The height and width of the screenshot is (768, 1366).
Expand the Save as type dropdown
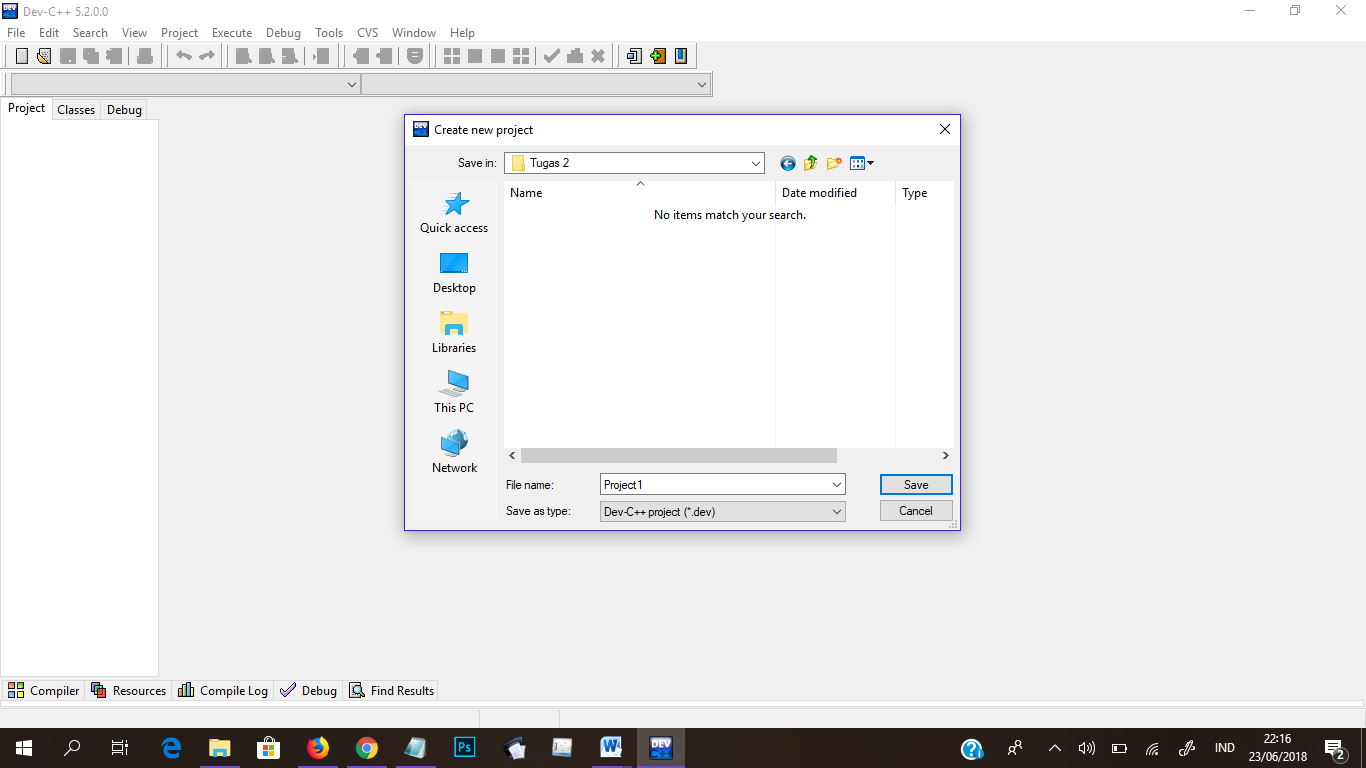pos(837,511)
